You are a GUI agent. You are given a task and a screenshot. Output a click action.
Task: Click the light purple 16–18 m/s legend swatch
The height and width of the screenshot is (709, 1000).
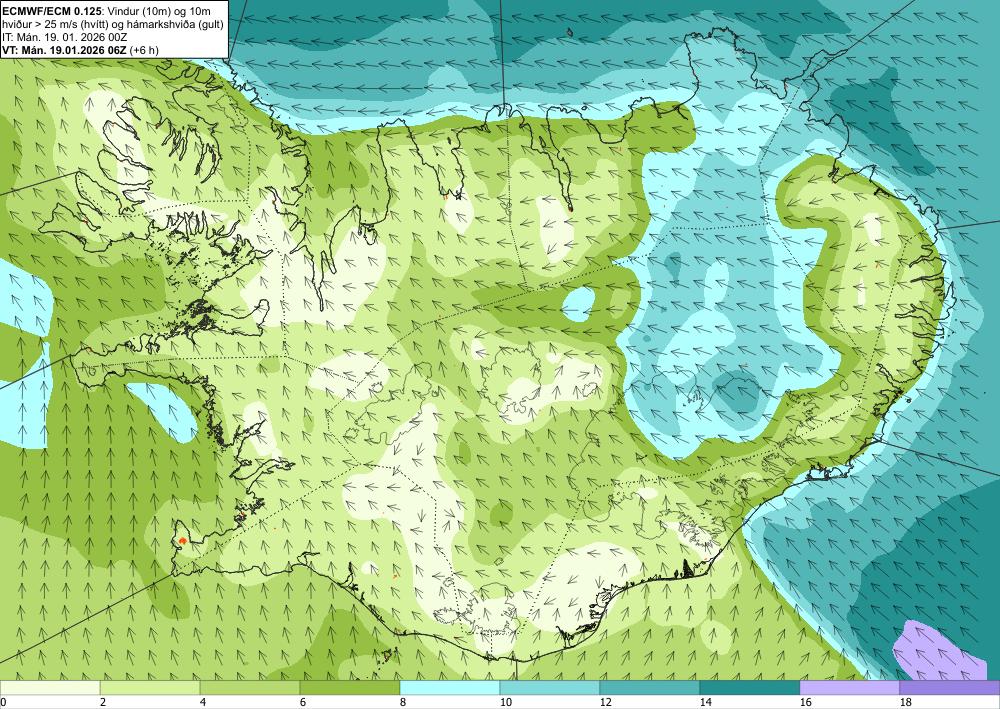pyautogui.click(x=850, y=687)
